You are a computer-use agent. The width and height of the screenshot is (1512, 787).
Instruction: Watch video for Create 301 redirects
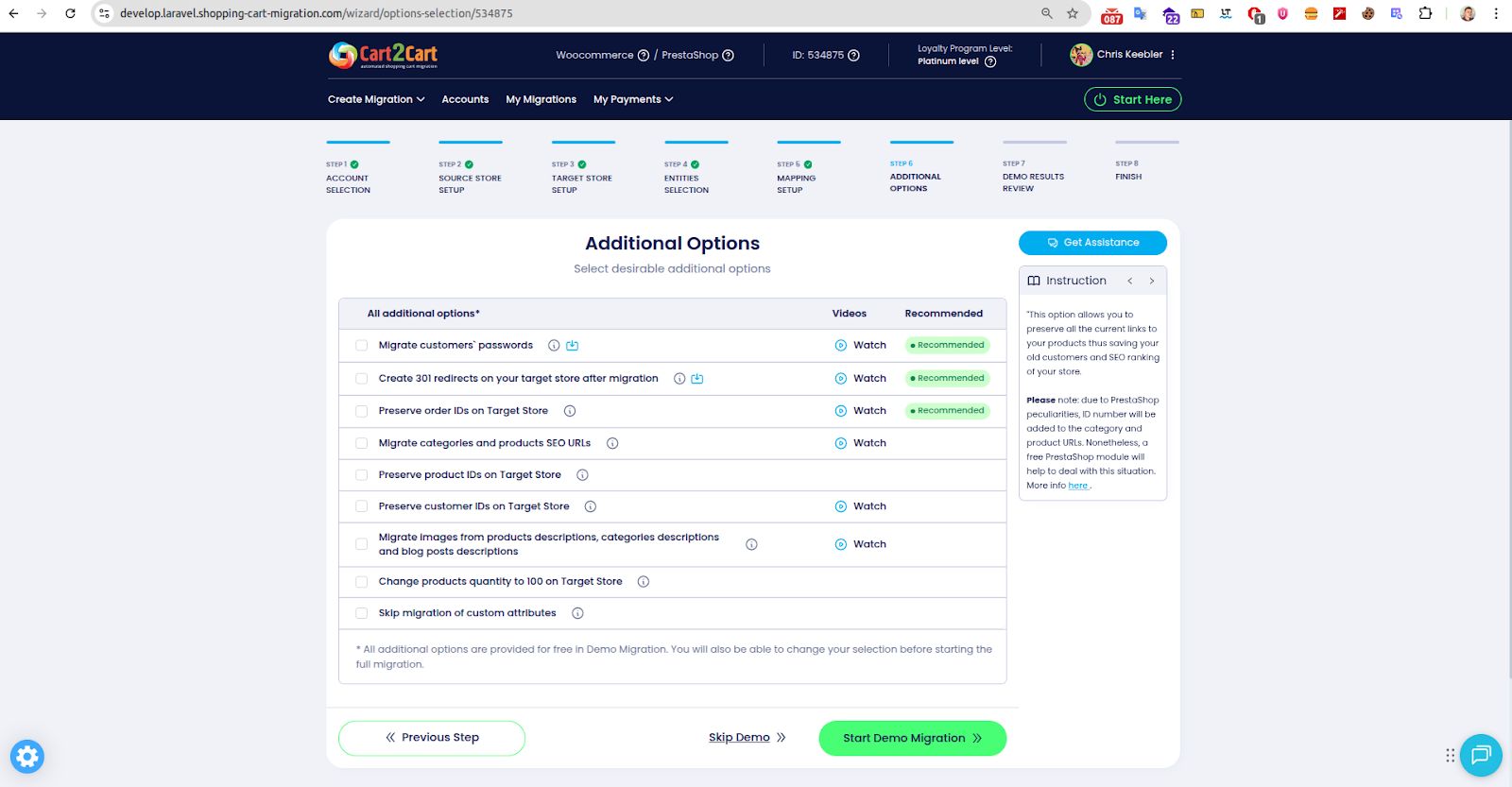(x=861, y=379)
